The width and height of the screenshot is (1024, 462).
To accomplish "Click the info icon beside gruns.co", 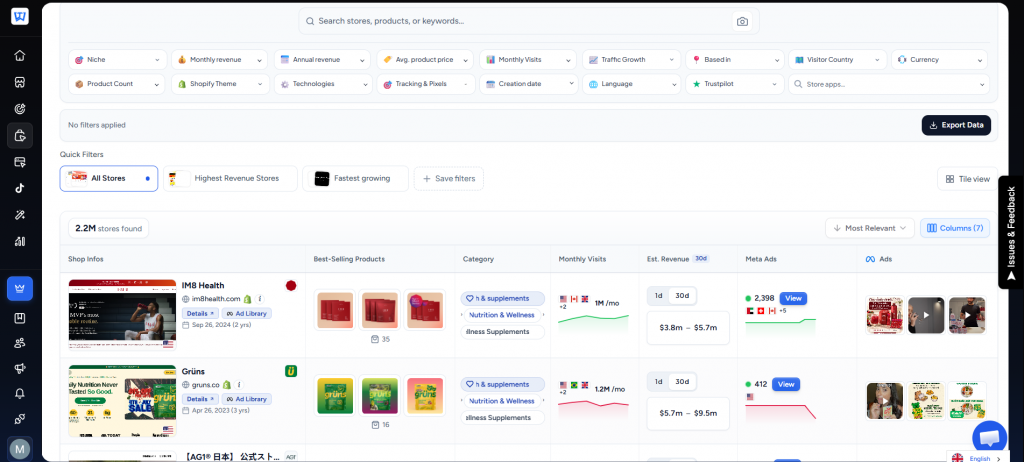I will coord(239,385).
